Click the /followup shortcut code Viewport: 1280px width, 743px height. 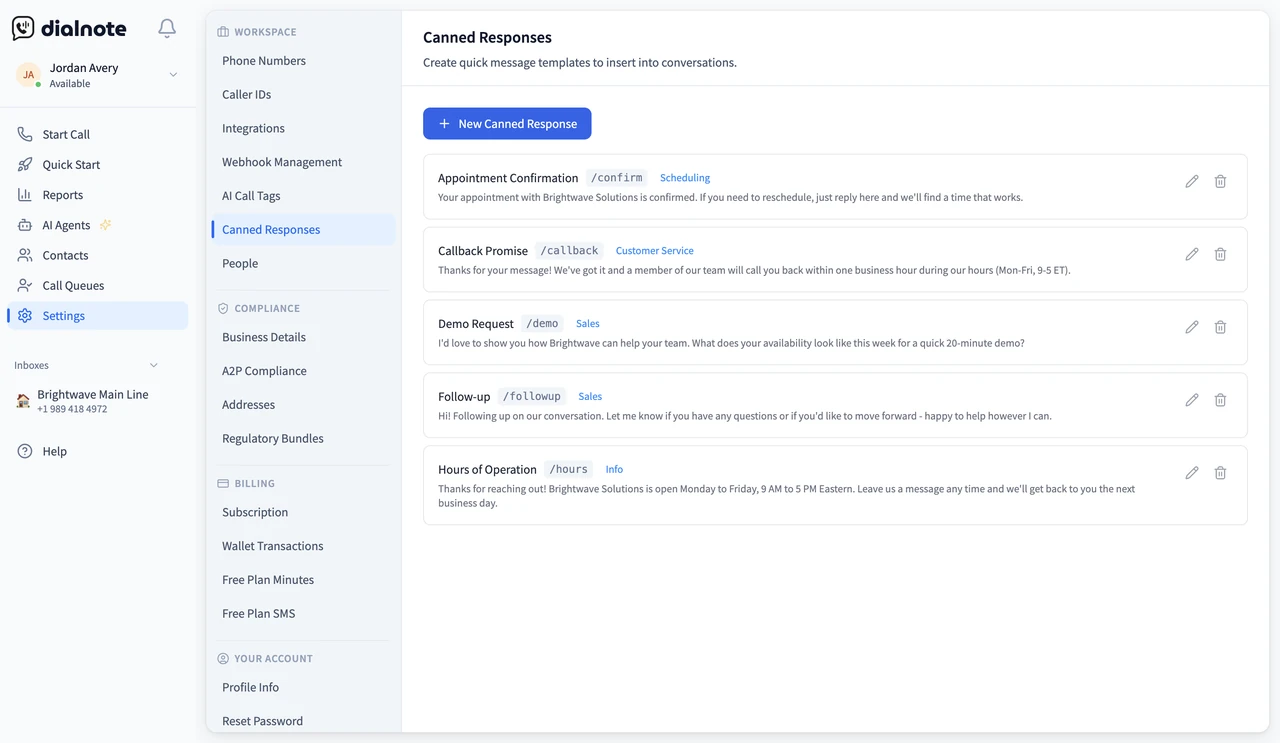click(x=532, y=397)
